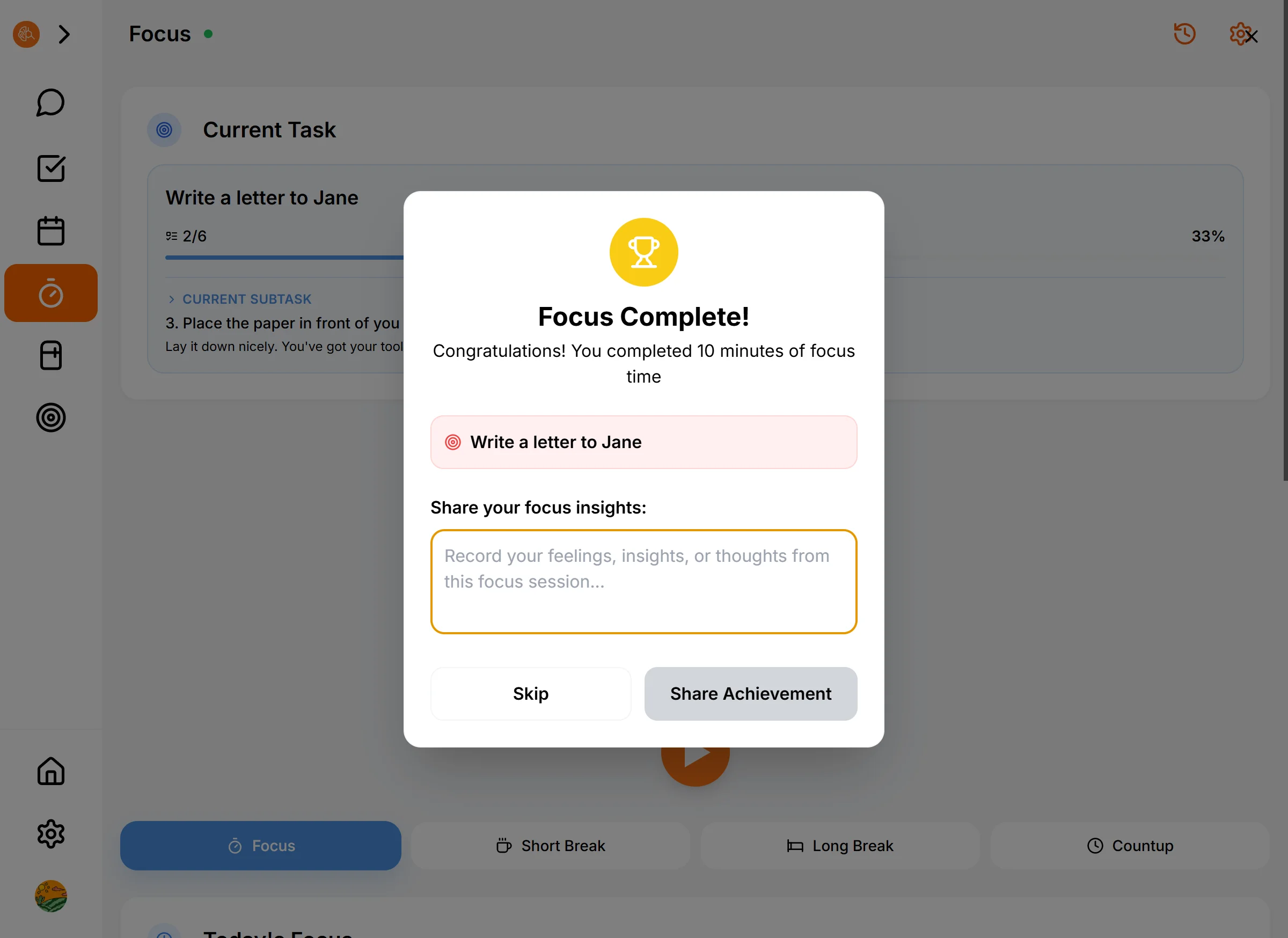This screenshot has height=938, width=1288.
Task: Expand the Current Subtask section
Action: tap(172, 299)
